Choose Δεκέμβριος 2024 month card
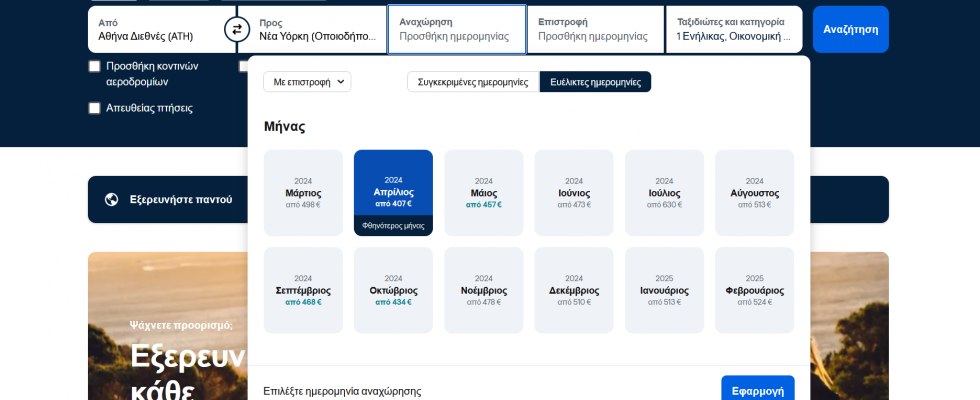The image size is (980, 400). click(x=574, y=291)
